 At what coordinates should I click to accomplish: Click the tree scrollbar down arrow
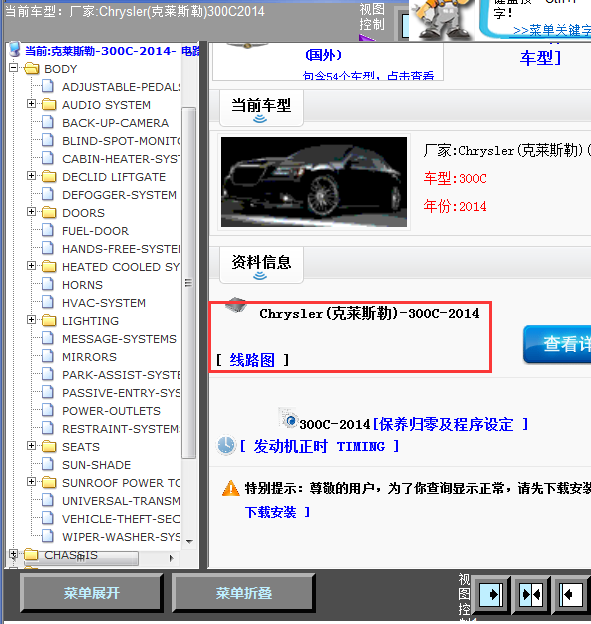tap(189, 542)
